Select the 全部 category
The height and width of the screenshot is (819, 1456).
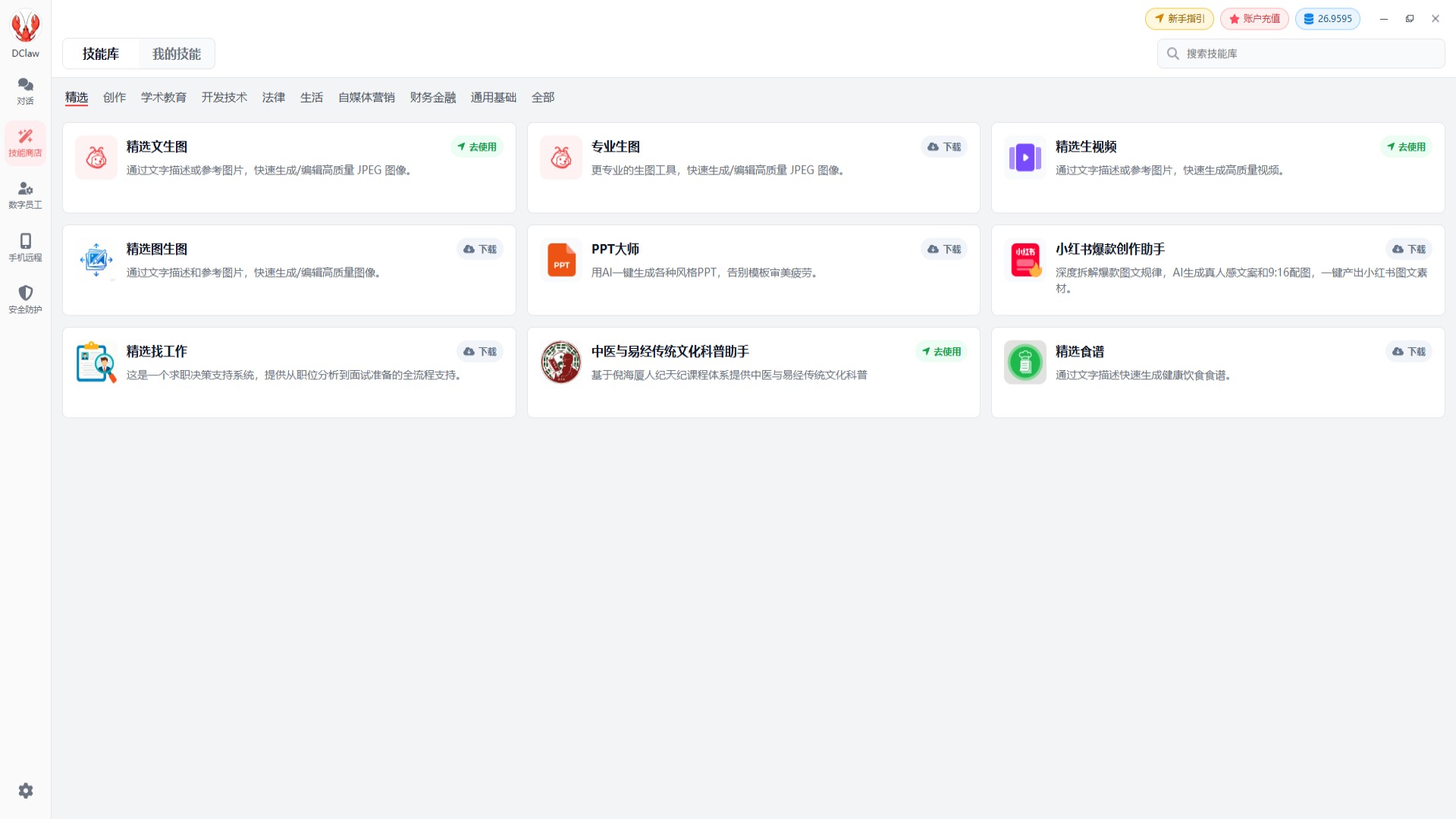point(543,97)
